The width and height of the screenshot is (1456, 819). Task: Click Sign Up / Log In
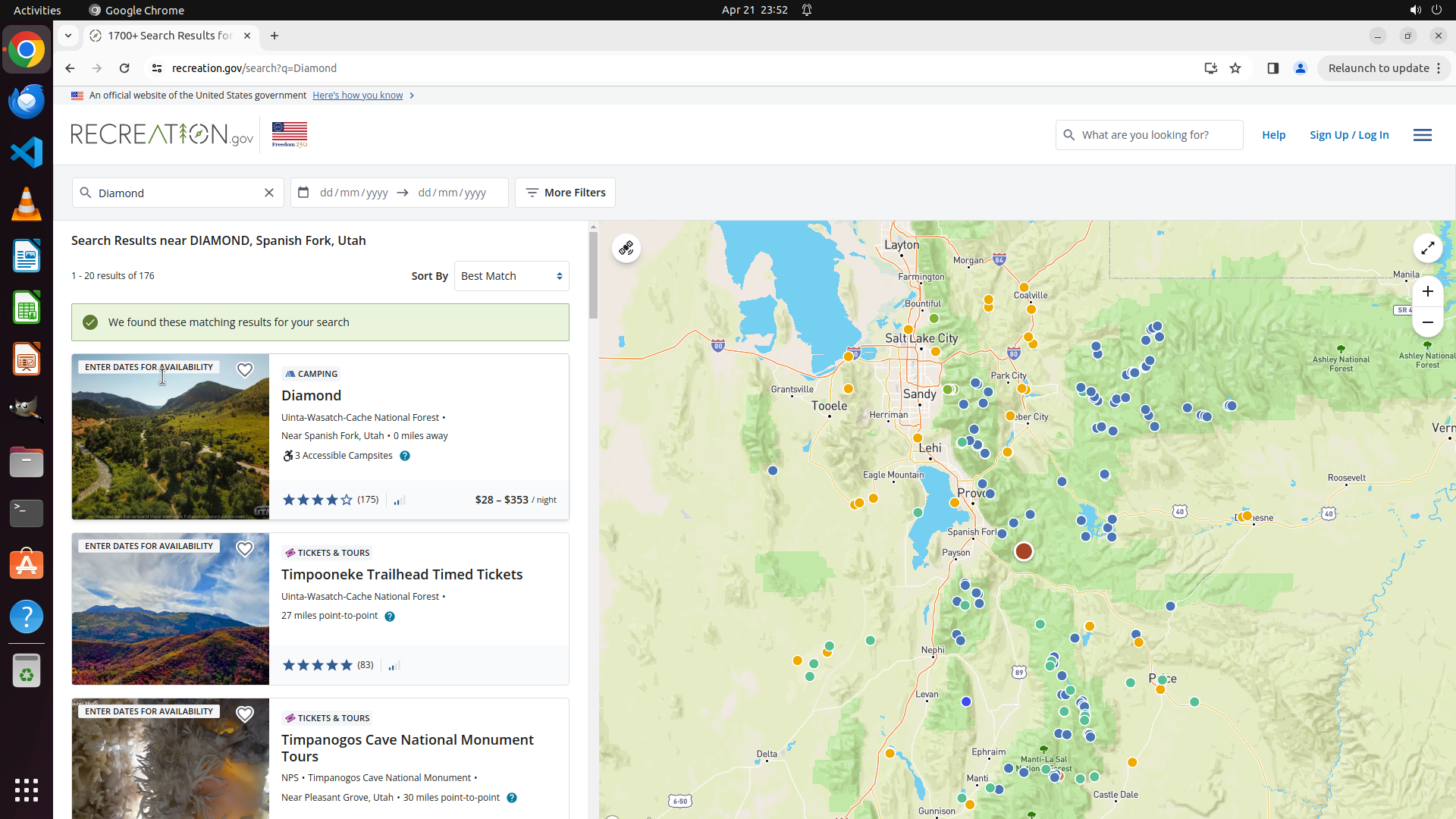point(1349,135)
